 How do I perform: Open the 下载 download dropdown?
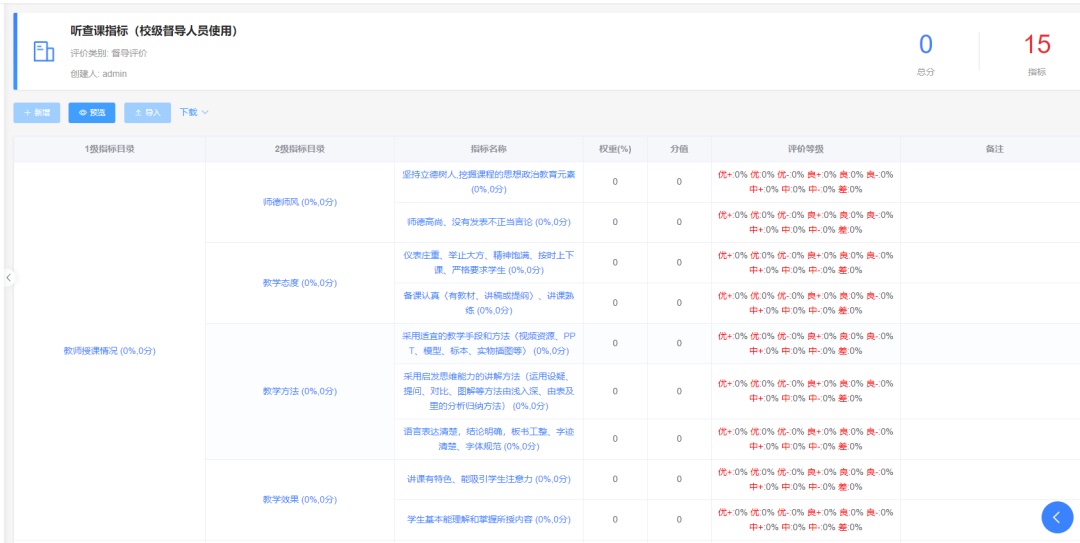(x=194, y=113)
